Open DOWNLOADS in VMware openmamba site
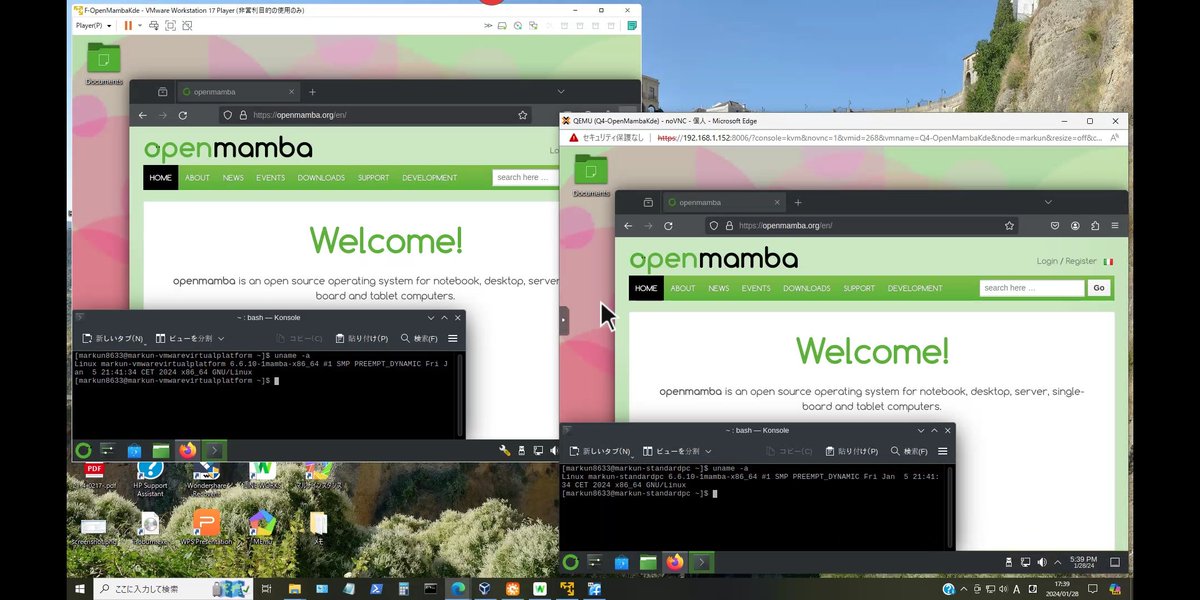Viewport: 1200px width, 600px height. pos(321,177)
